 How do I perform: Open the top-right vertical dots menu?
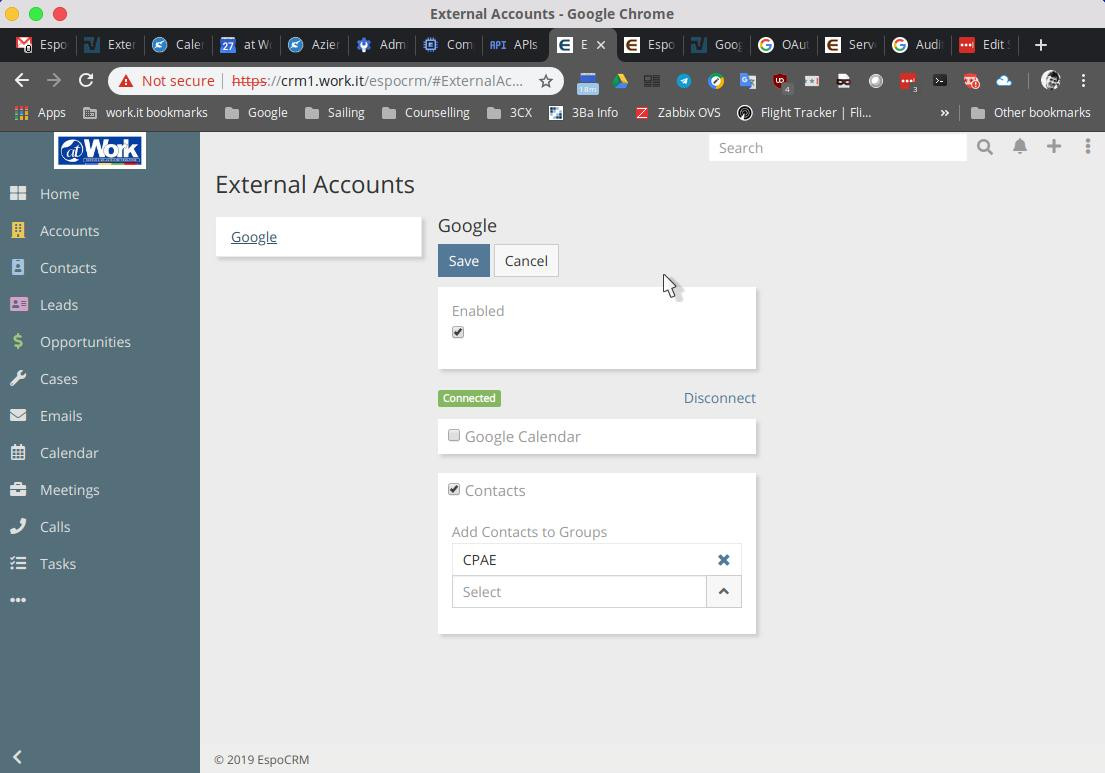[1087, 147]
